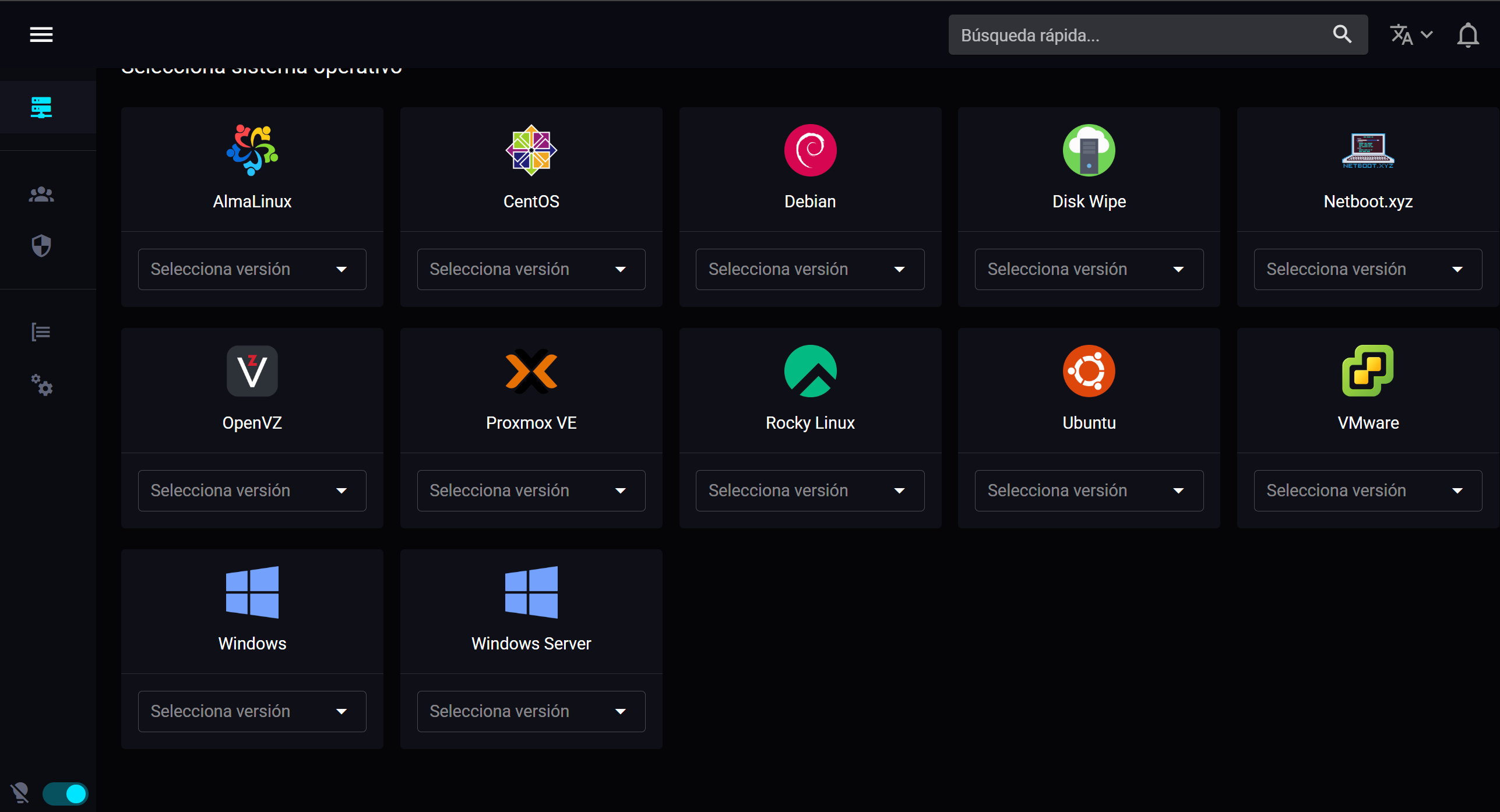1500x812 pixels.
Task: Click the VMware logo
Action: pos(1368,371)
